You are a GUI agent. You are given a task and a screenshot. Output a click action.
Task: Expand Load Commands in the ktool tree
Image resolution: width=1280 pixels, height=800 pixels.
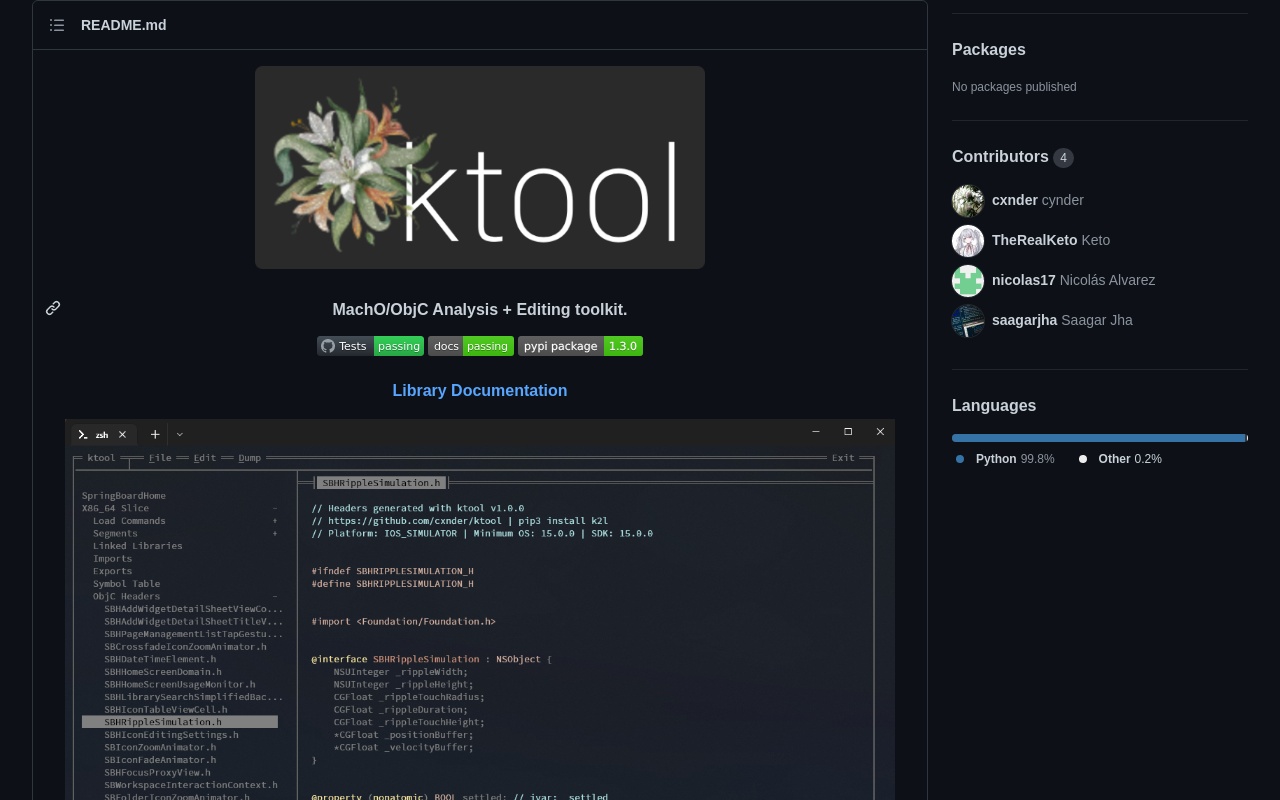[274, 520]
